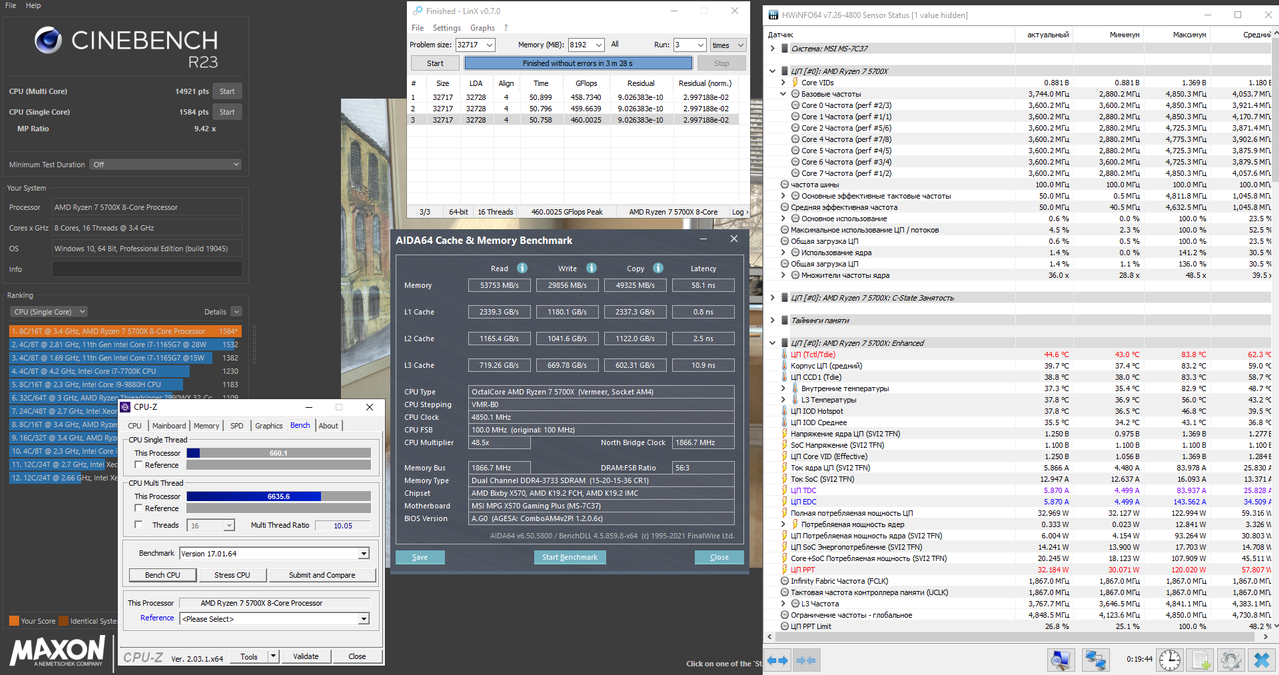This screenshot has height=675, width=1279.
Task: Open HWiNFO magnifier monitor icon
Action: [1061, 660]
